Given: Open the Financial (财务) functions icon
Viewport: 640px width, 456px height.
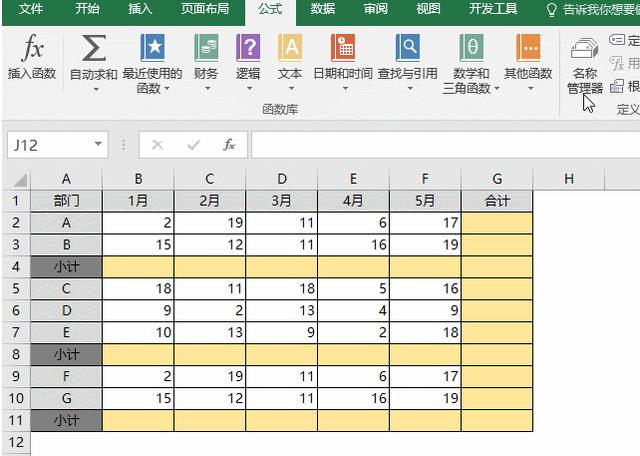Looking at the screenshot, I should pyautogui.click(x=206, y=48).
